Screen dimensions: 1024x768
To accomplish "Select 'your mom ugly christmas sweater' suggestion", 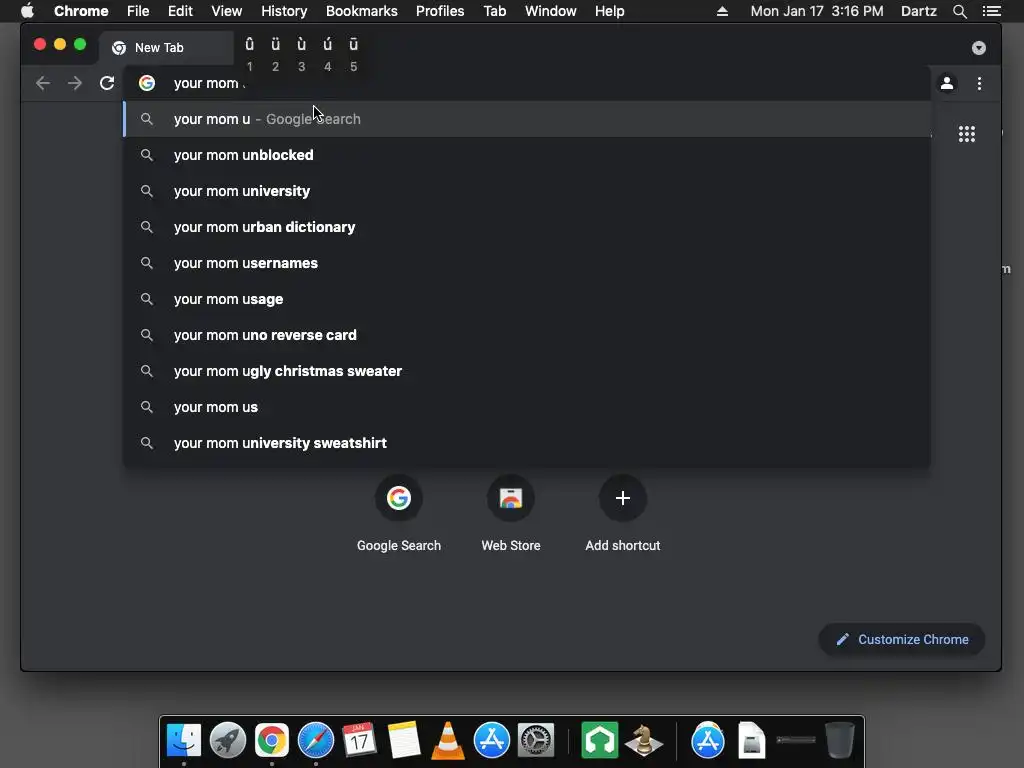I will coord(527,370).
